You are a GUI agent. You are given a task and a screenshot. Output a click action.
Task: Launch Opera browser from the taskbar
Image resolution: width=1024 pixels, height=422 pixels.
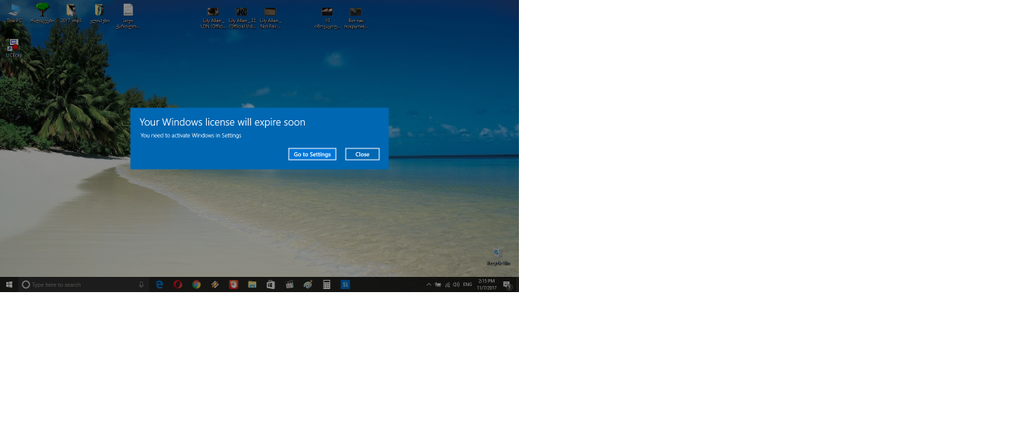click(178, 285)
